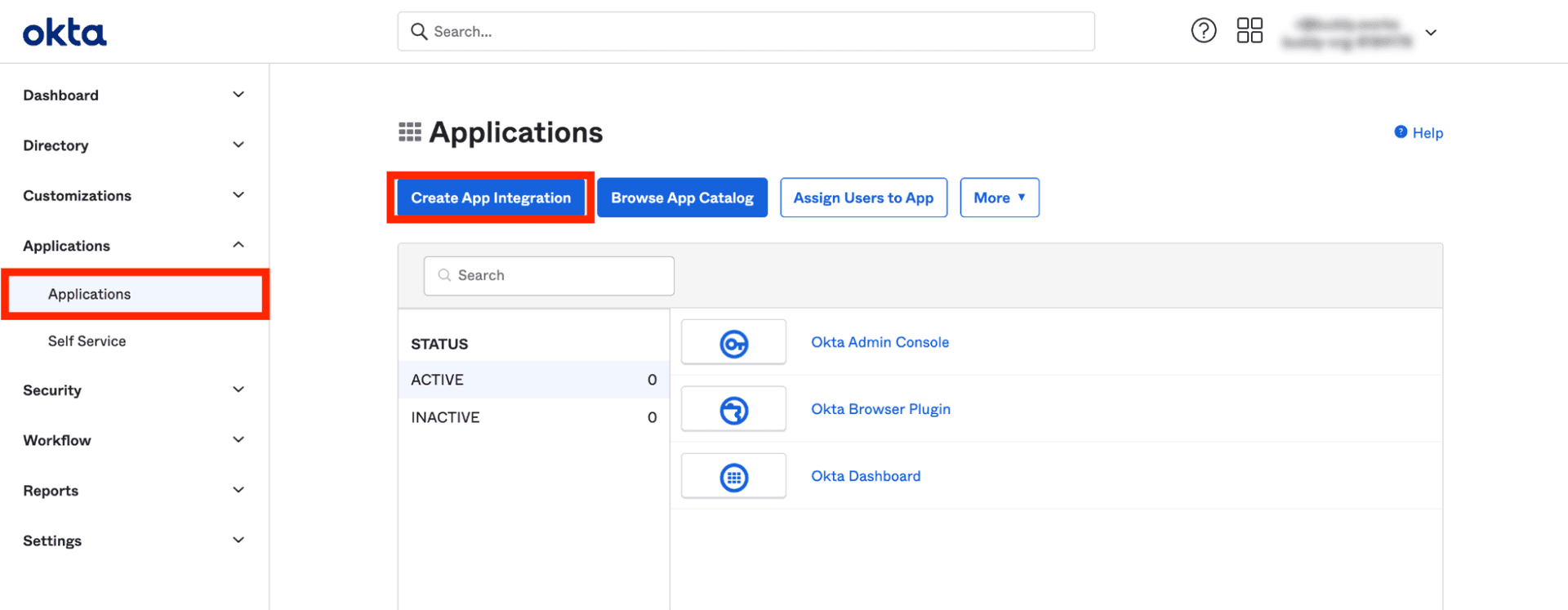1568x610 pixels.
Task: Open the Okta Admin Console link
Action: pos(880,342)
